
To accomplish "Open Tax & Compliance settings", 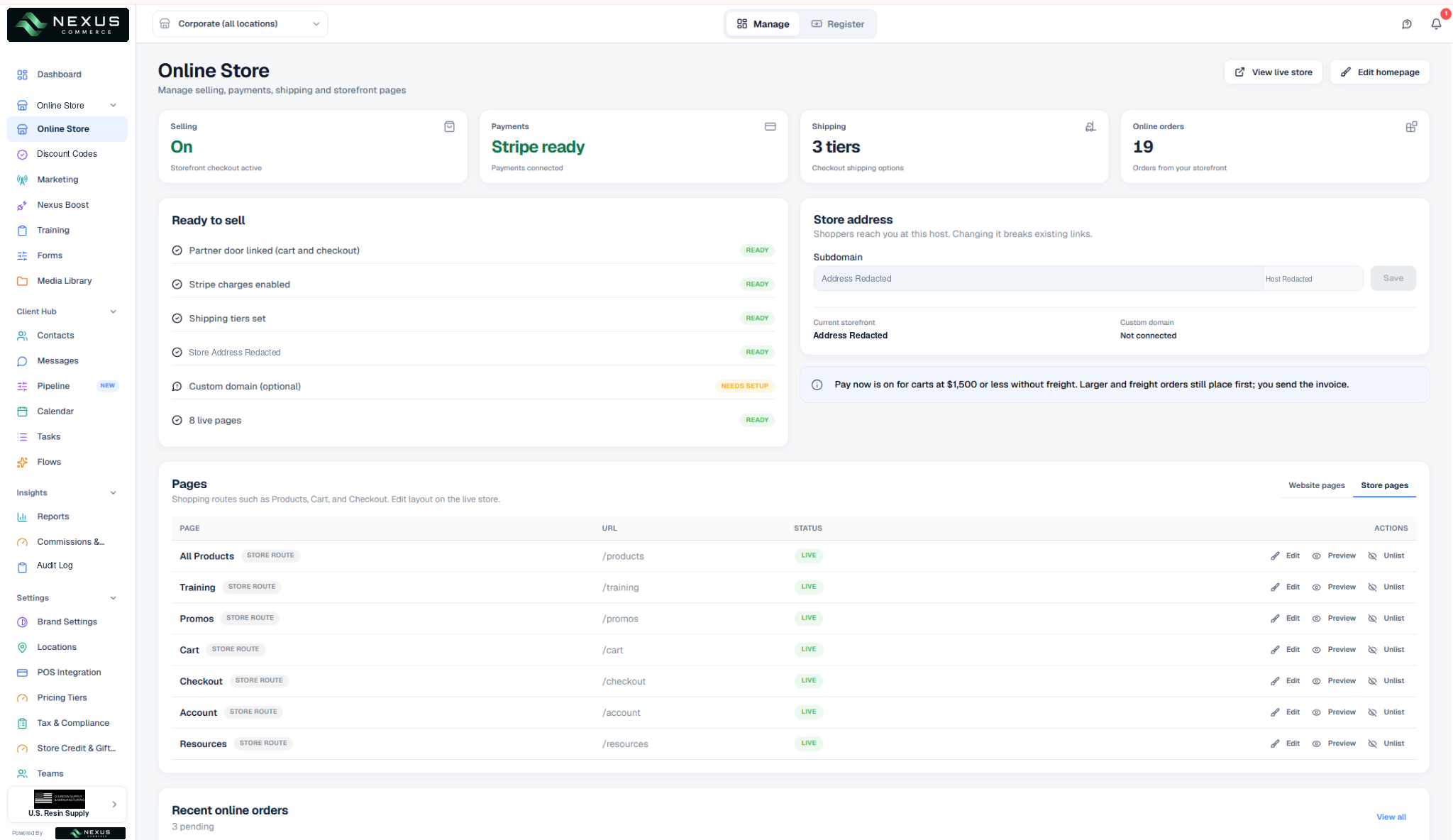I will point(73,723).
